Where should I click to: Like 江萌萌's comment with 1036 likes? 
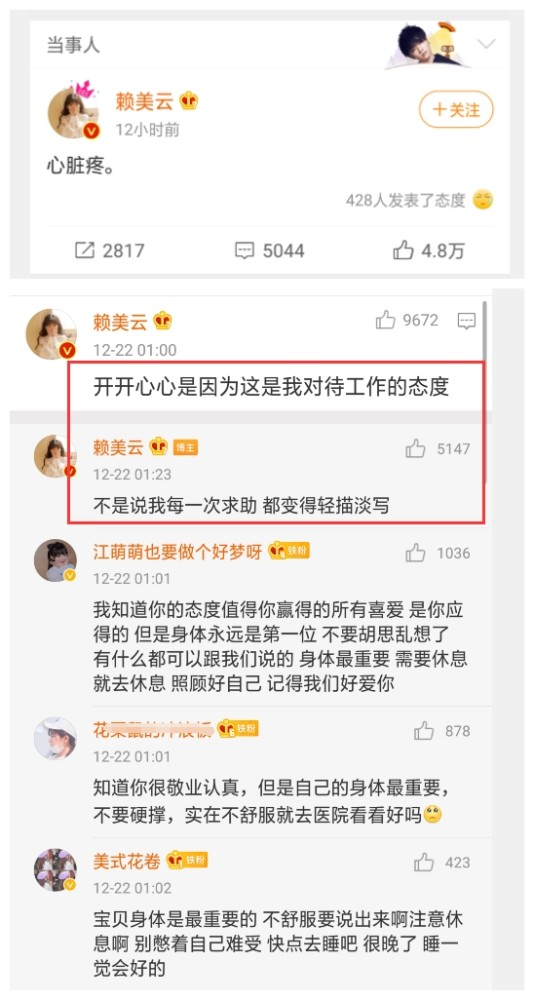tap(415, 552)
